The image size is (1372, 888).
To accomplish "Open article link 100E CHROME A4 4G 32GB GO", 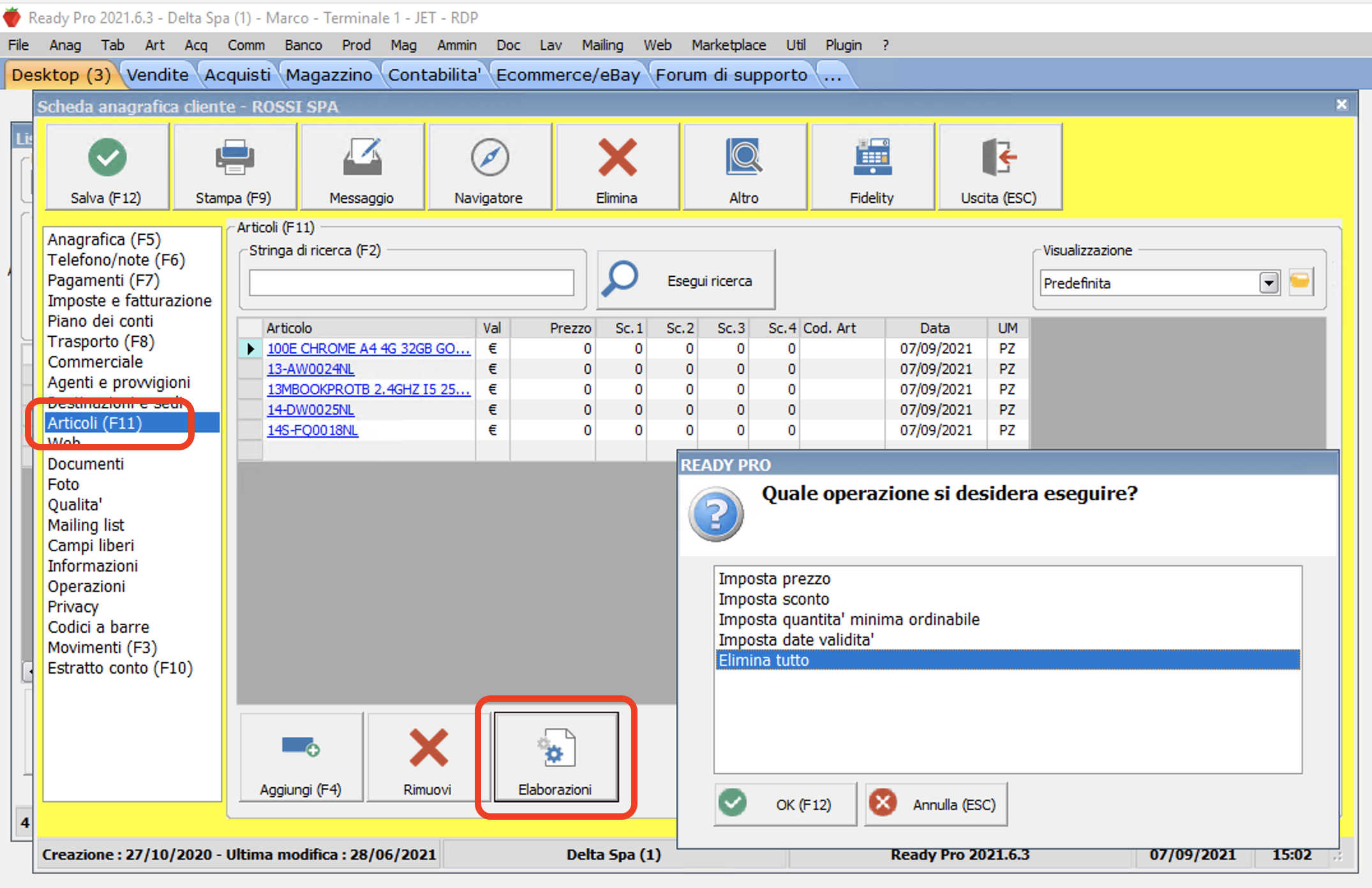I will point(368,349).
